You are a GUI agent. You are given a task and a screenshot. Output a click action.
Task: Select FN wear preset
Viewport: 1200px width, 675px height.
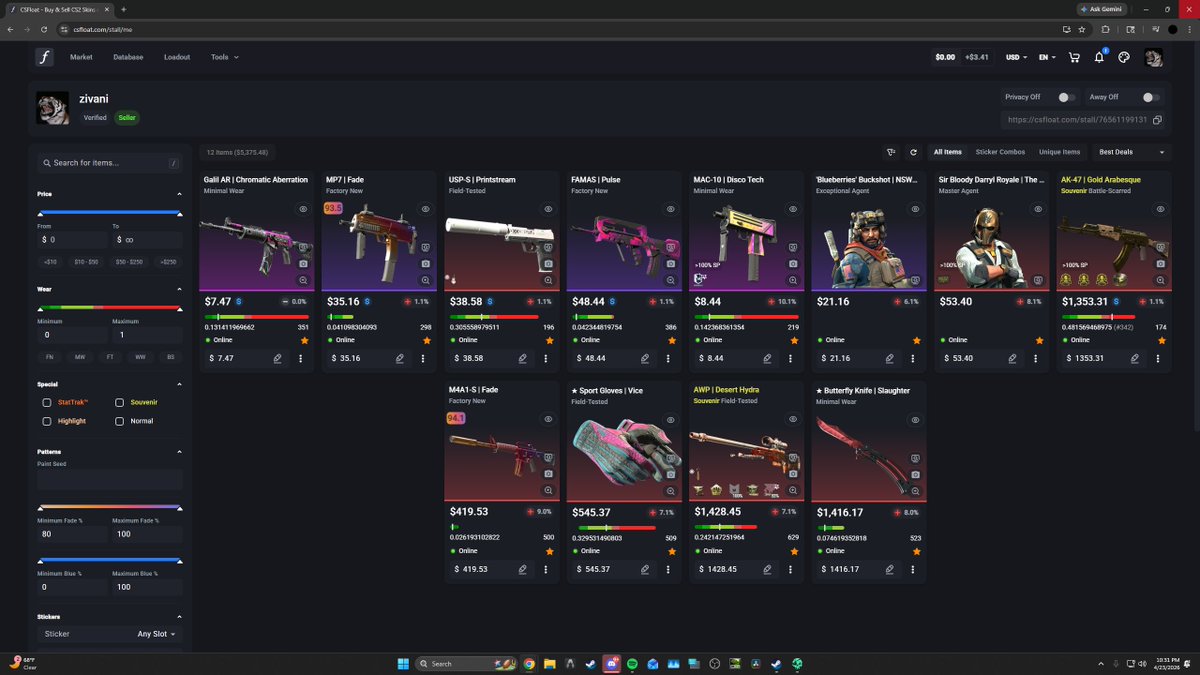click(49, 356)
